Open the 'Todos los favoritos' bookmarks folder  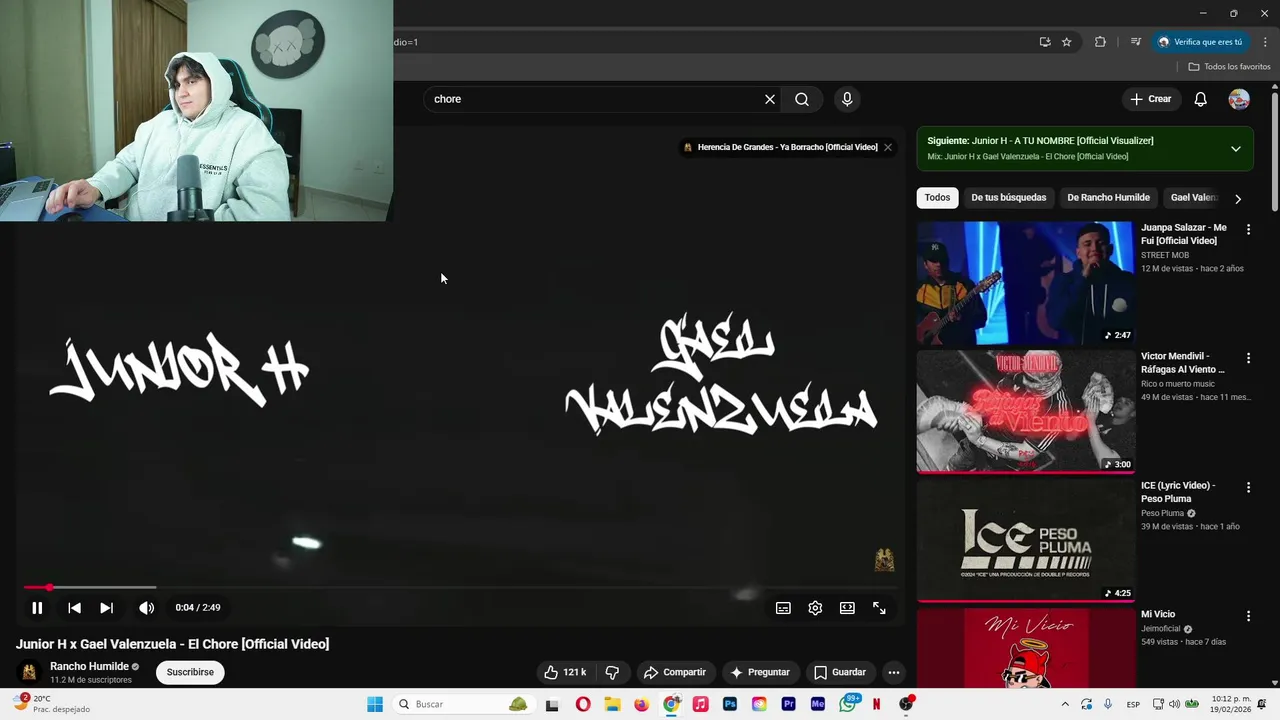1229,67
